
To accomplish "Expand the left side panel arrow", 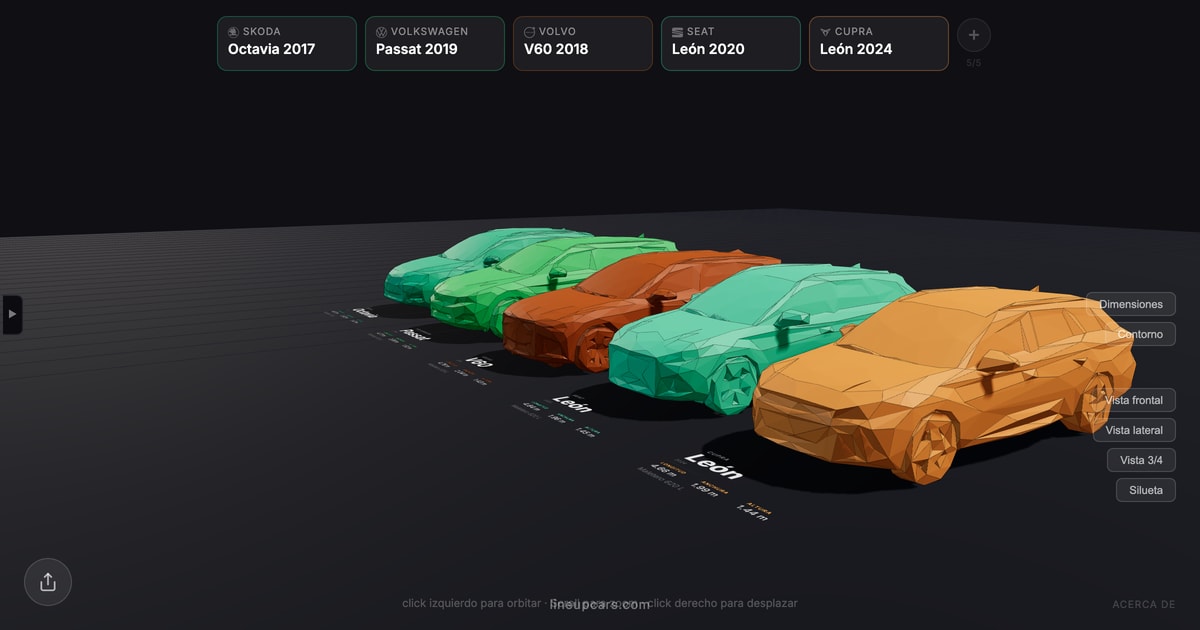I will click(12, 314).
